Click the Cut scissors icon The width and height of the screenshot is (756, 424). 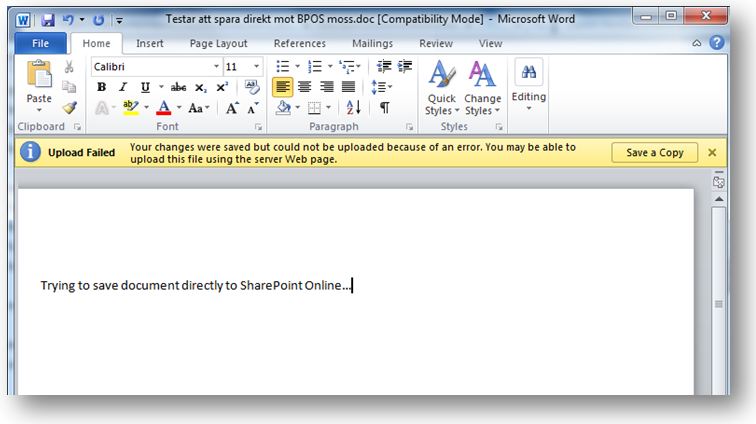[69, 67]
